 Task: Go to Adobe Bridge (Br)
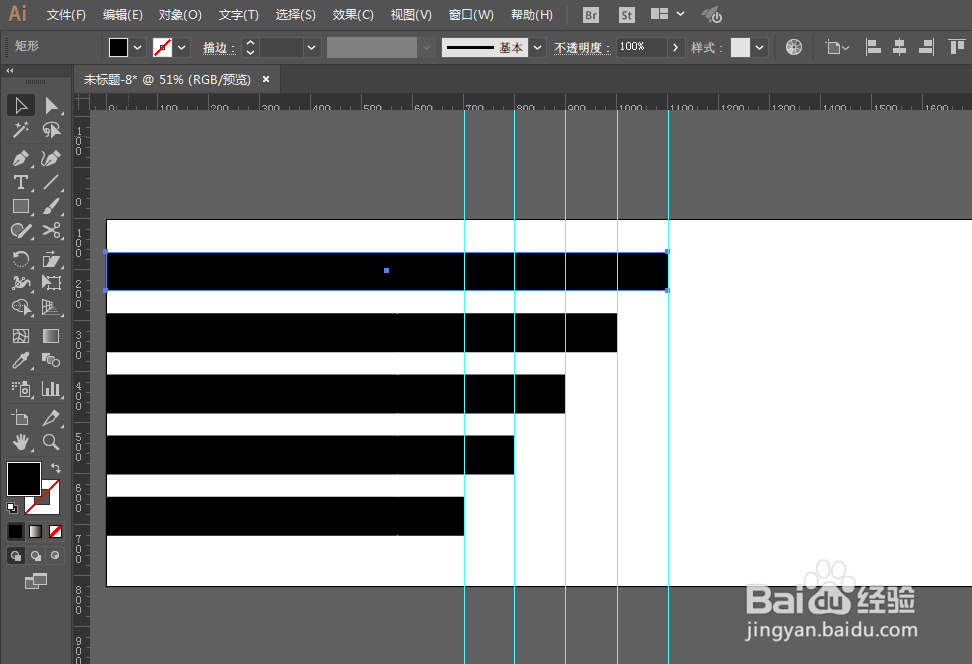591,15
